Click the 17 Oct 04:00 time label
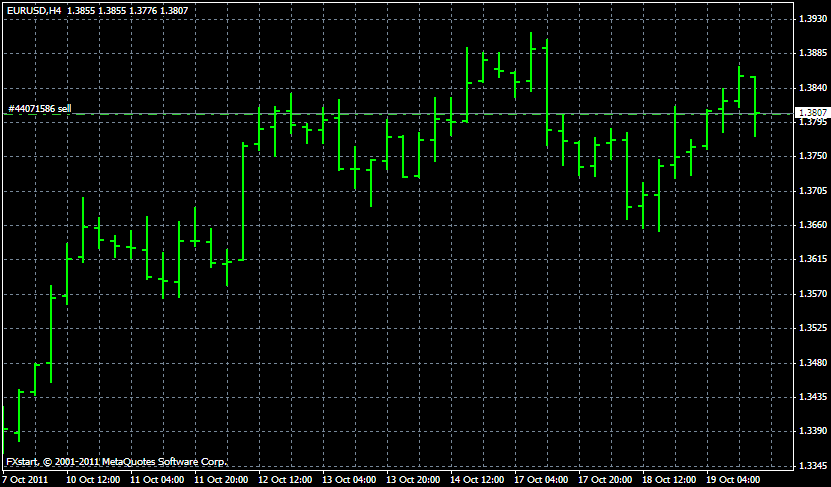 541,480
